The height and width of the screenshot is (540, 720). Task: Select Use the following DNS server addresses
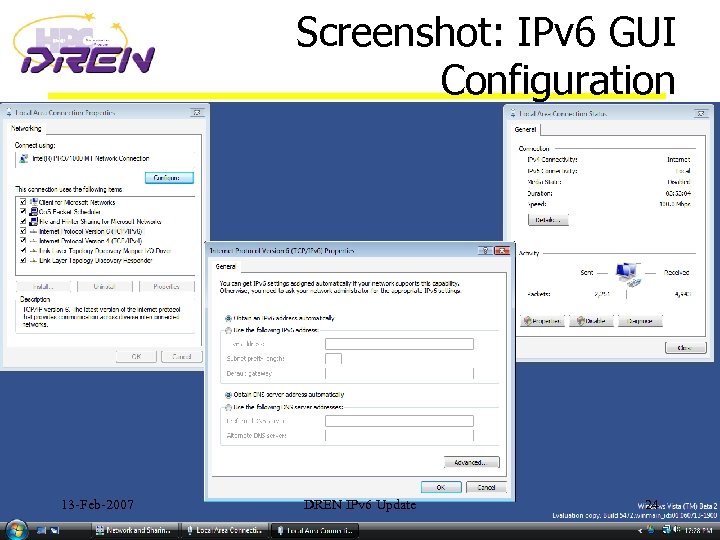(228, 407)
